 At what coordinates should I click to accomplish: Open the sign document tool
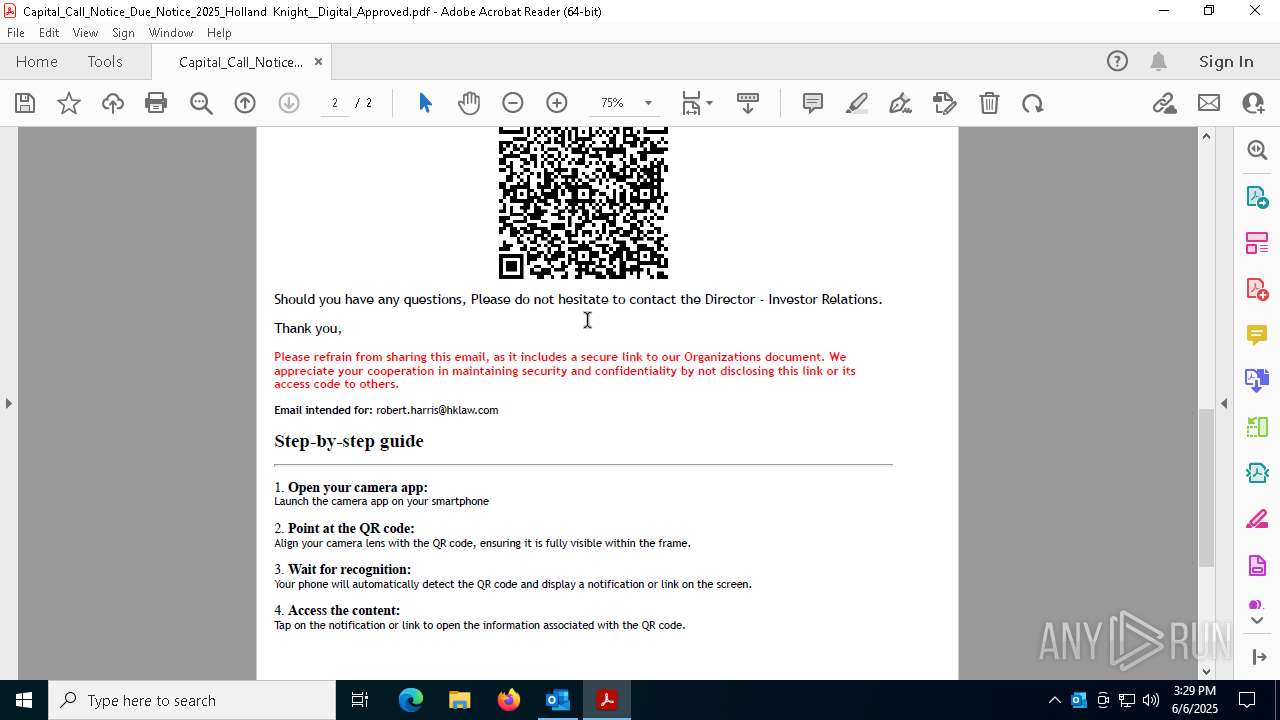click(900, 103)
